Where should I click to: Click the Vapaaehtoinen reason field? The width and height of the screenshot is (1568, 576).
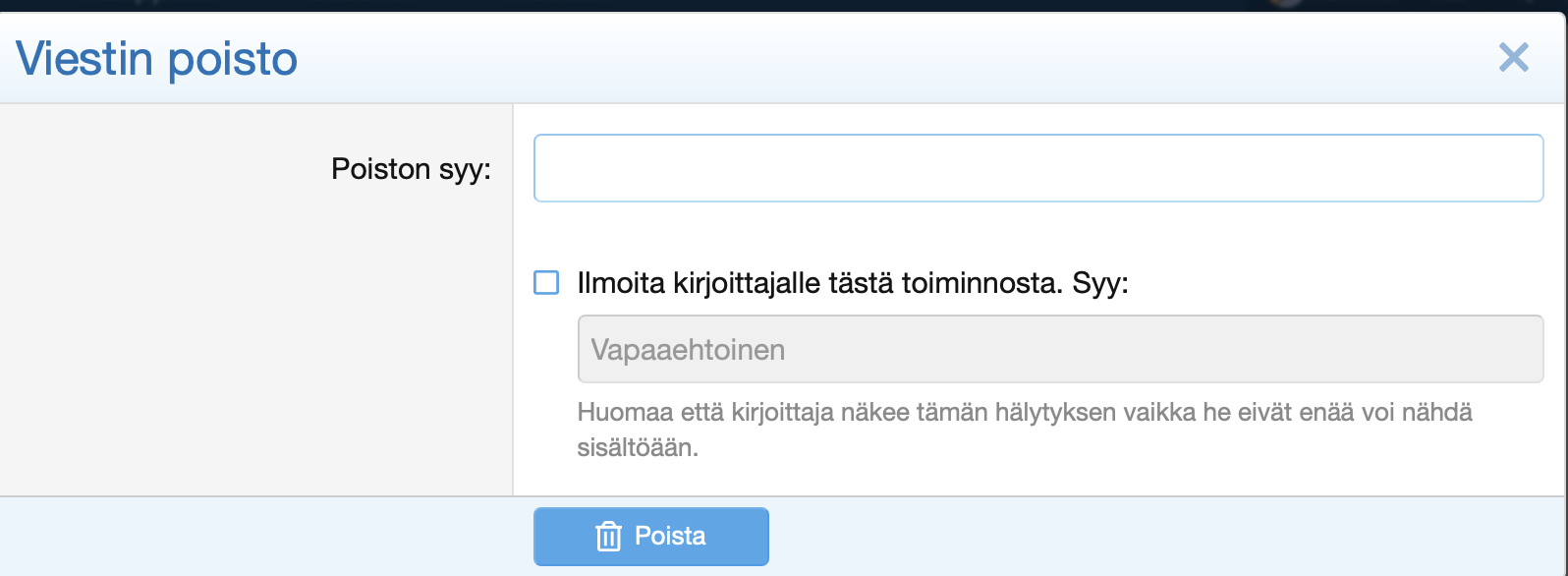point(1059,349)
